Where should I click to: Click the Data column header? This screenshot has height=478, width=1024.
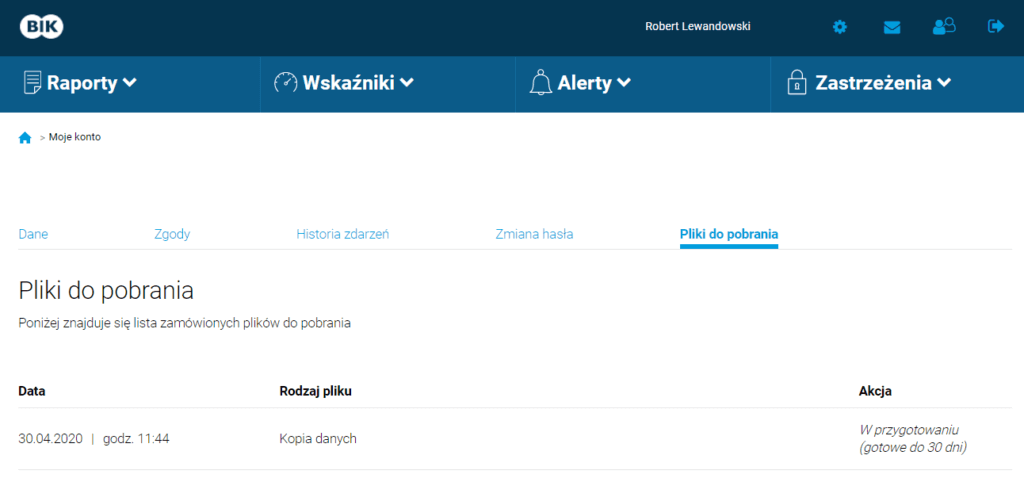tap(31, 391)
